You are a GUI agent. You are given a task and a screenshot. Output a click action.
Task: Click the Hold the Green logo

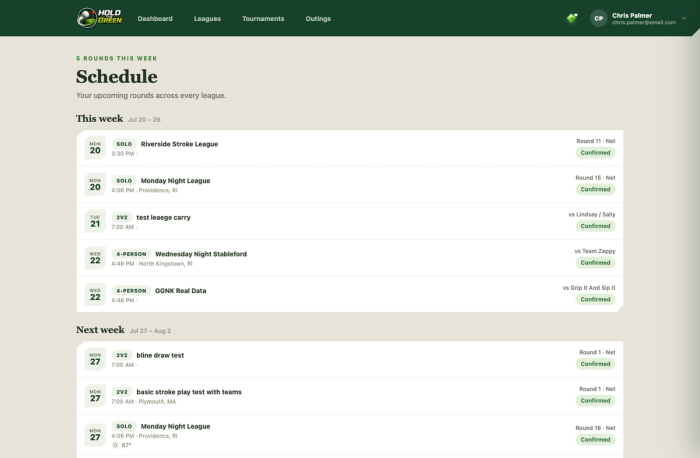(99, 18)
